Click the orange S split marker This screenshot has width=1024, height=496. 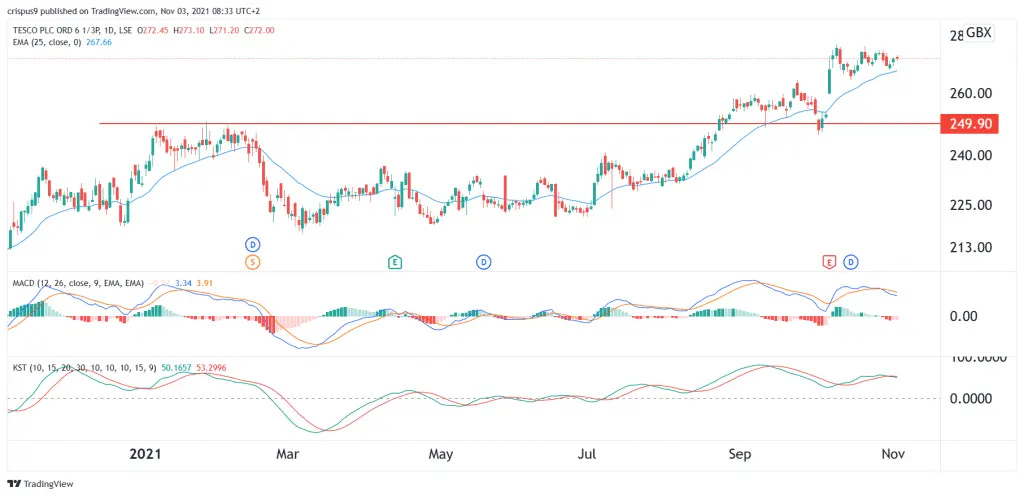click(x=253, y=262)
